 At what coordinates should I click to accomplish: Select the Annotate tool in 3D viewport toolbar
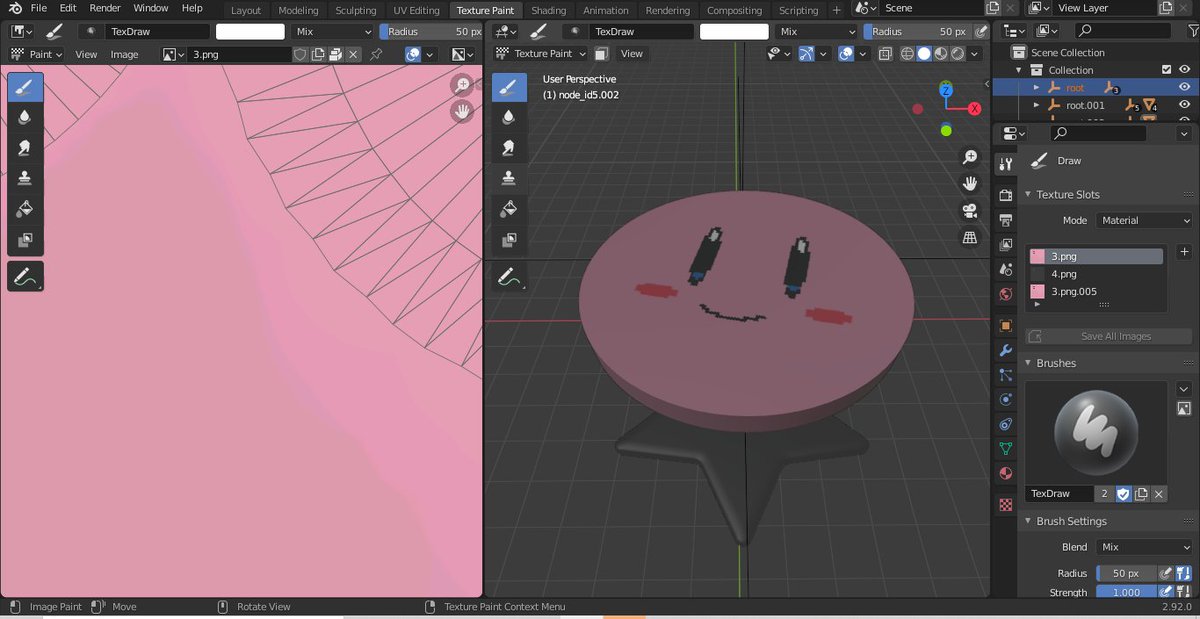pos(508,277)
